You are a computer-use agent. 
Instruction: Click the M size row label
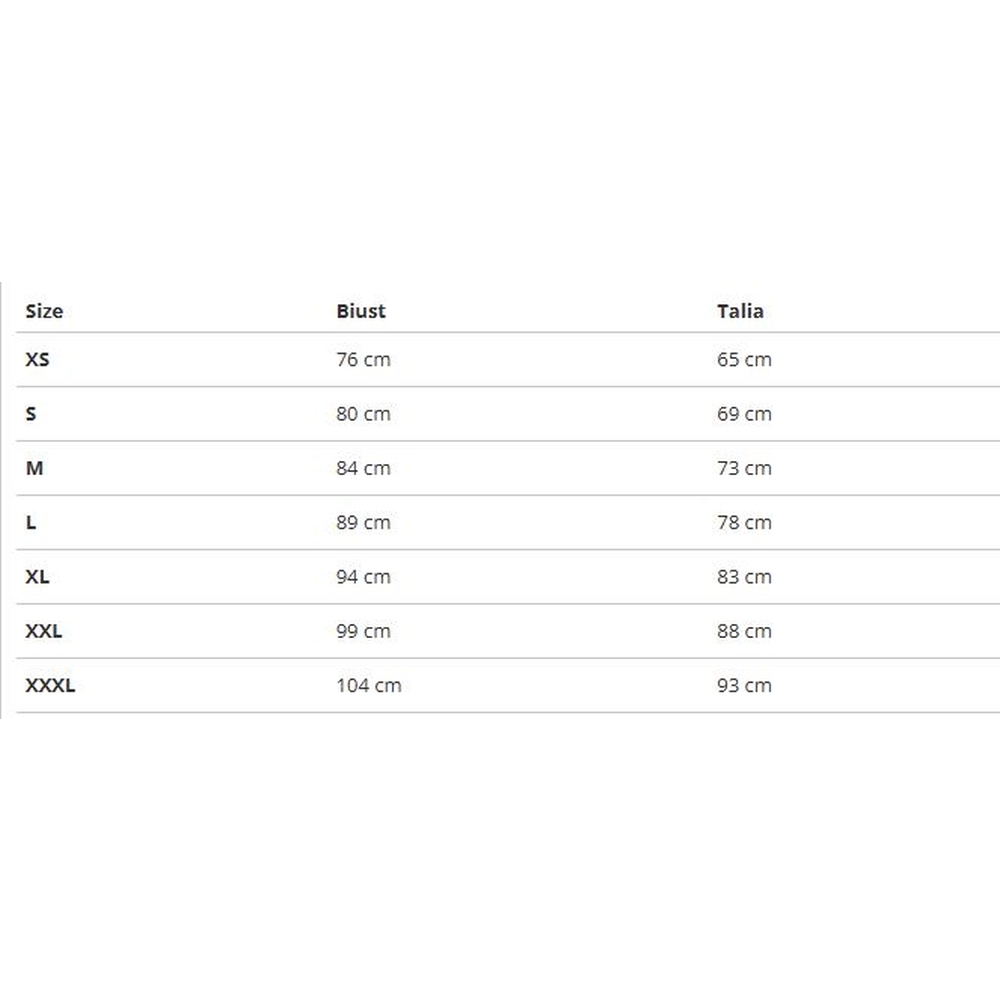pos(34,468)
